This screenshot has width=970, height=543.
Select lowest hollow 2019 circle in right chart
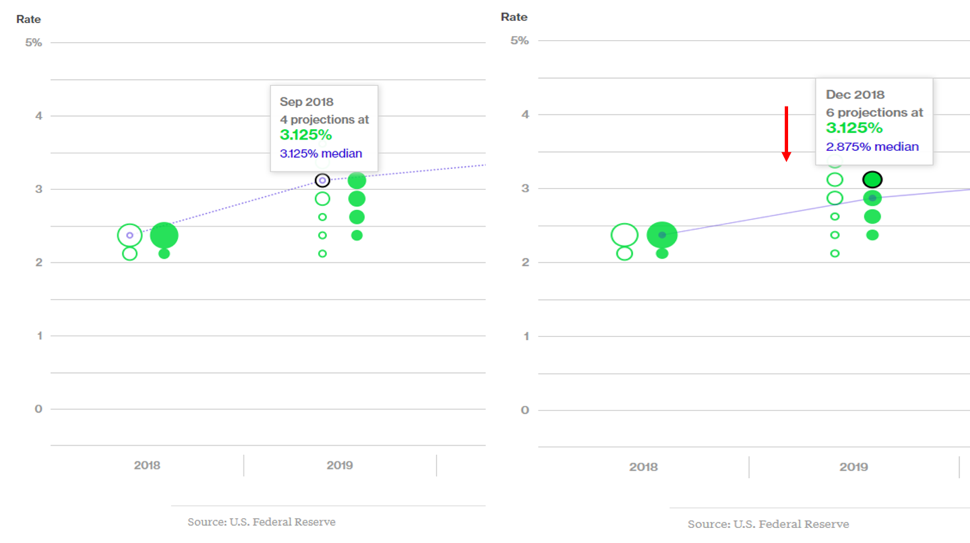(x=835, y=253)
